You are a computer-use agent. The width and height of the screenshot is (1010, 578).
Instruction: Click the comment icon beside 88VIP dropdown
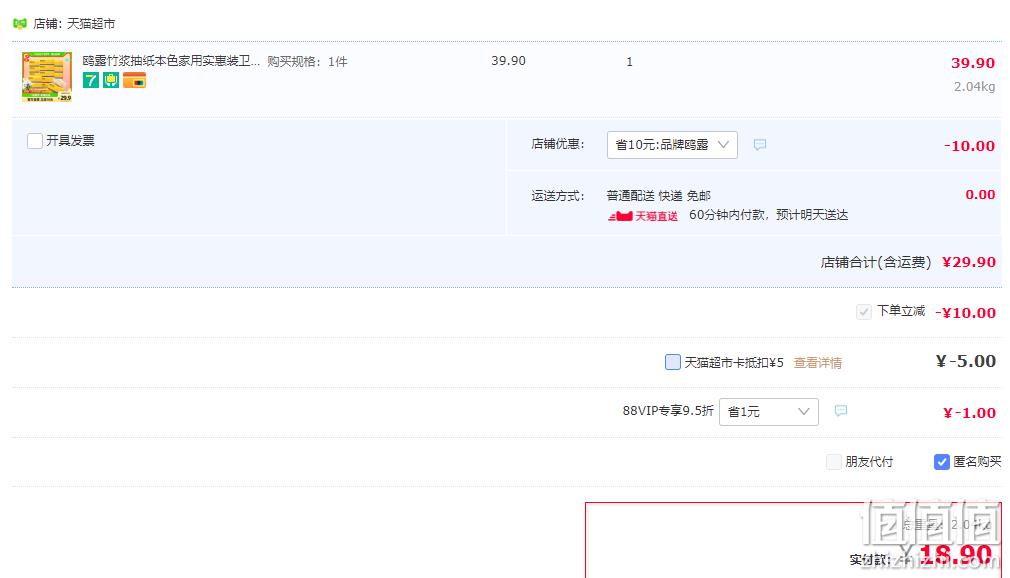tap(841, 410)
